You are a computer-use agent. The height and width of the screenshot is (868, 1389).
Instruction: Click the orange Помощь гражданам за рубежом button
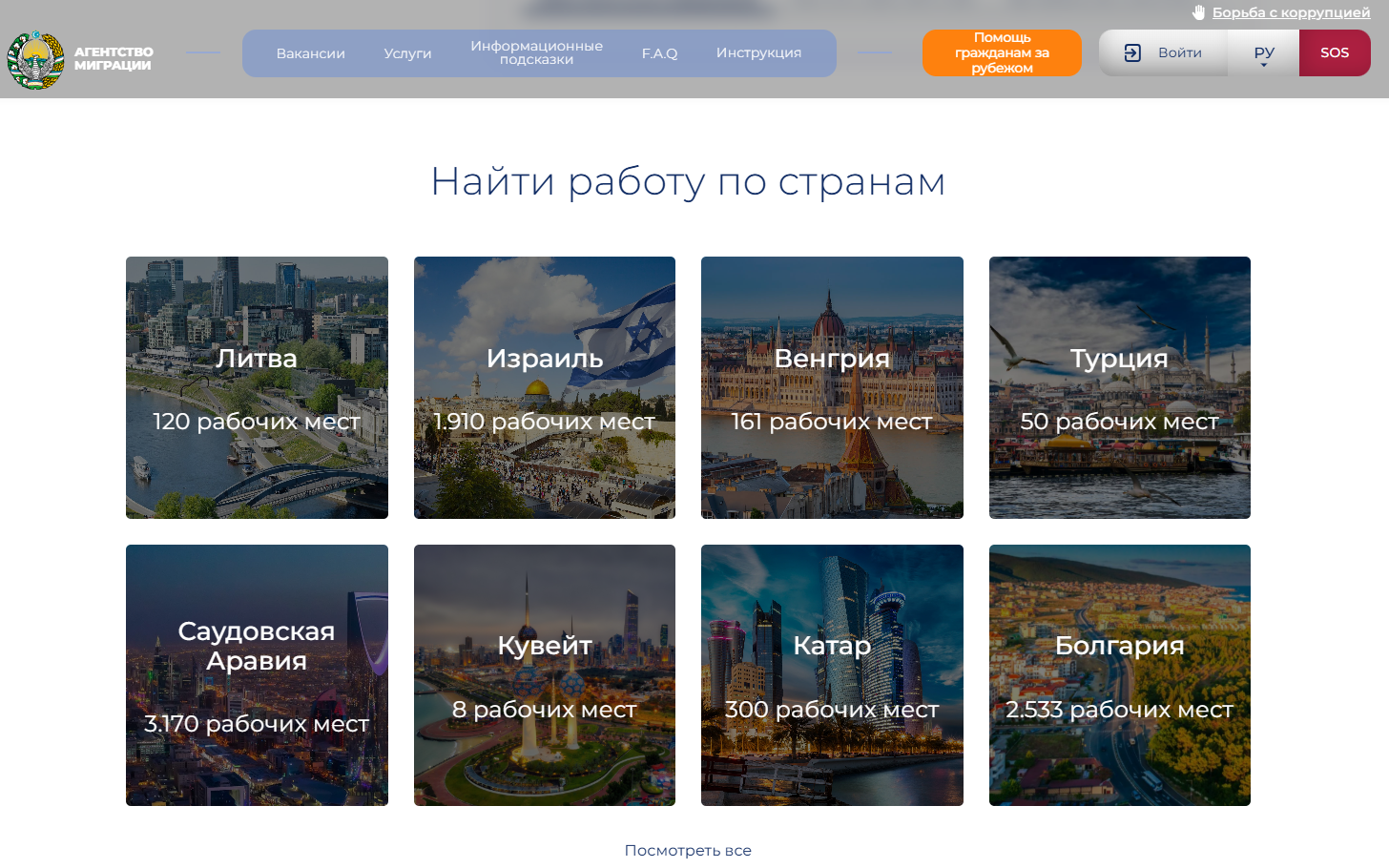tap(1002, 53)
